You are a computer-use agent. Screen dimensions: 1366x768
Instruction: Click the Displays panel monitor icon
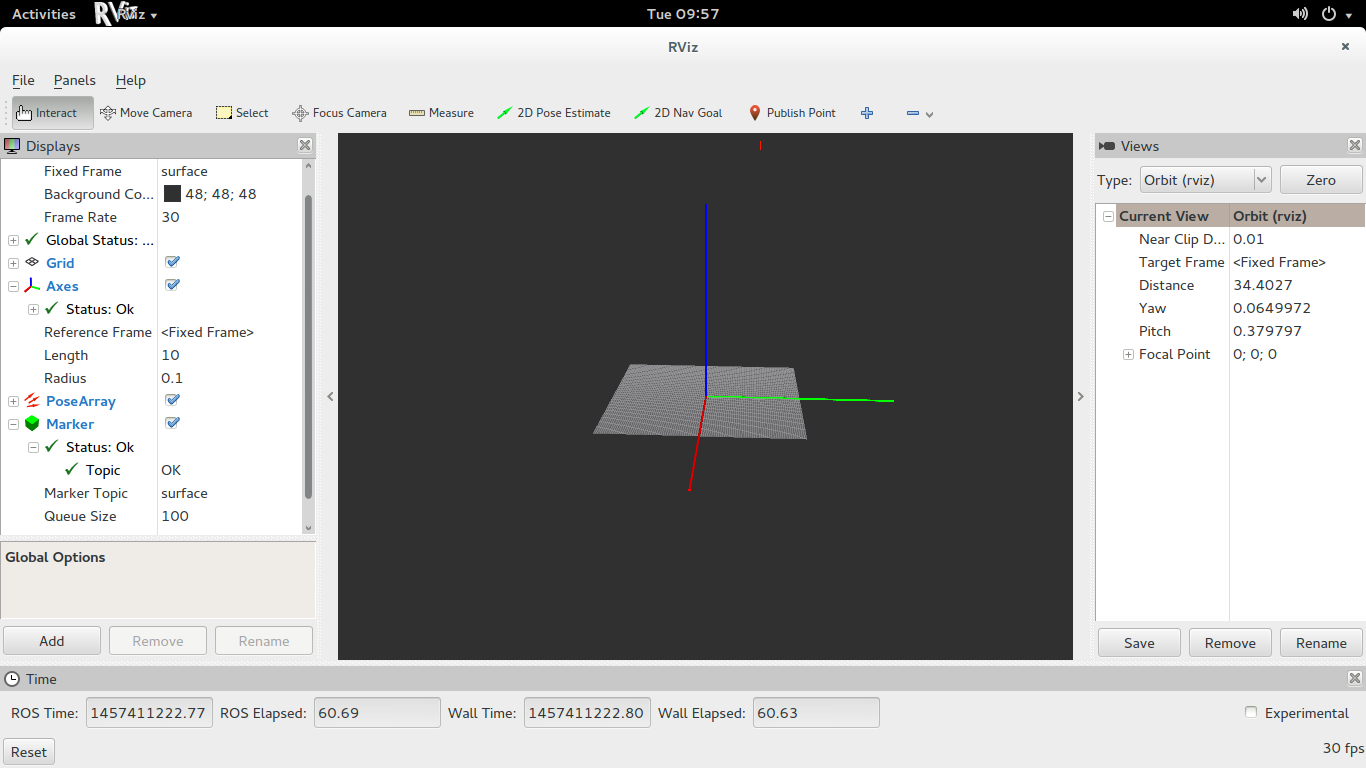coord(12,146)
